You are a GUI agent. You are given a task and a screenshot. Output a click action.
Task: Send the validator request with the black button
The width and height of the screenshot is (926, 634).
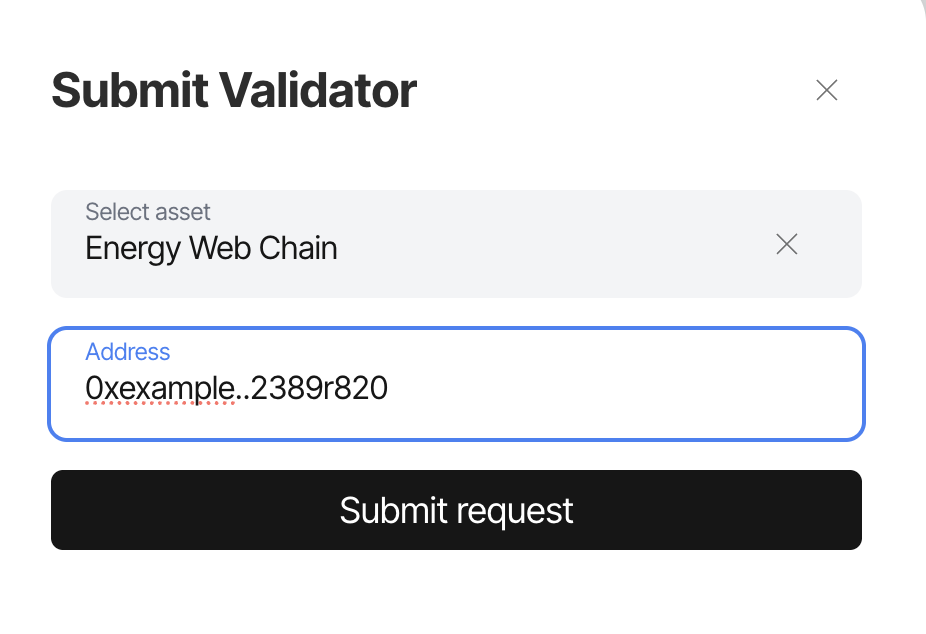point(456,510)
